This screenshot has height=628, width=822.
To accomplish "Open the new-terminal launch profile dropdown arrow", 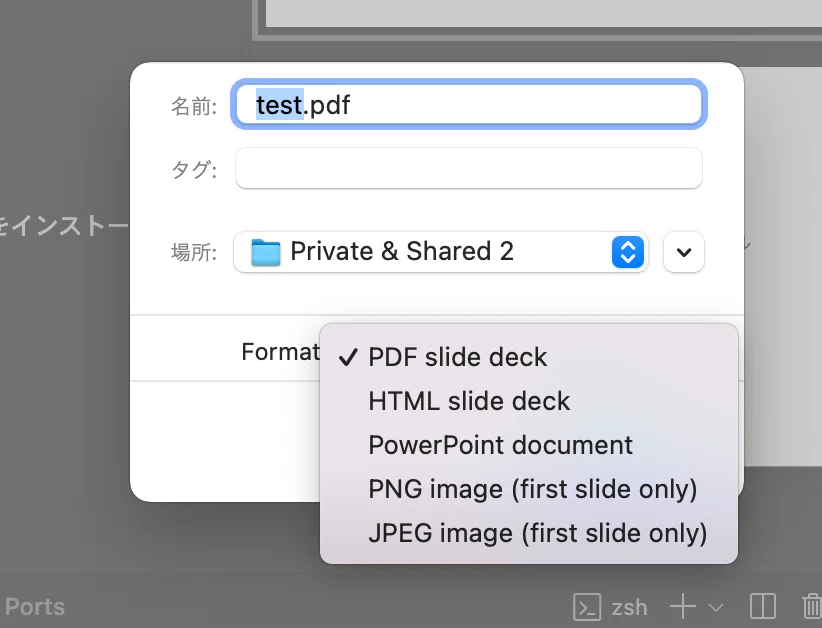I will (x=716, y=608).
